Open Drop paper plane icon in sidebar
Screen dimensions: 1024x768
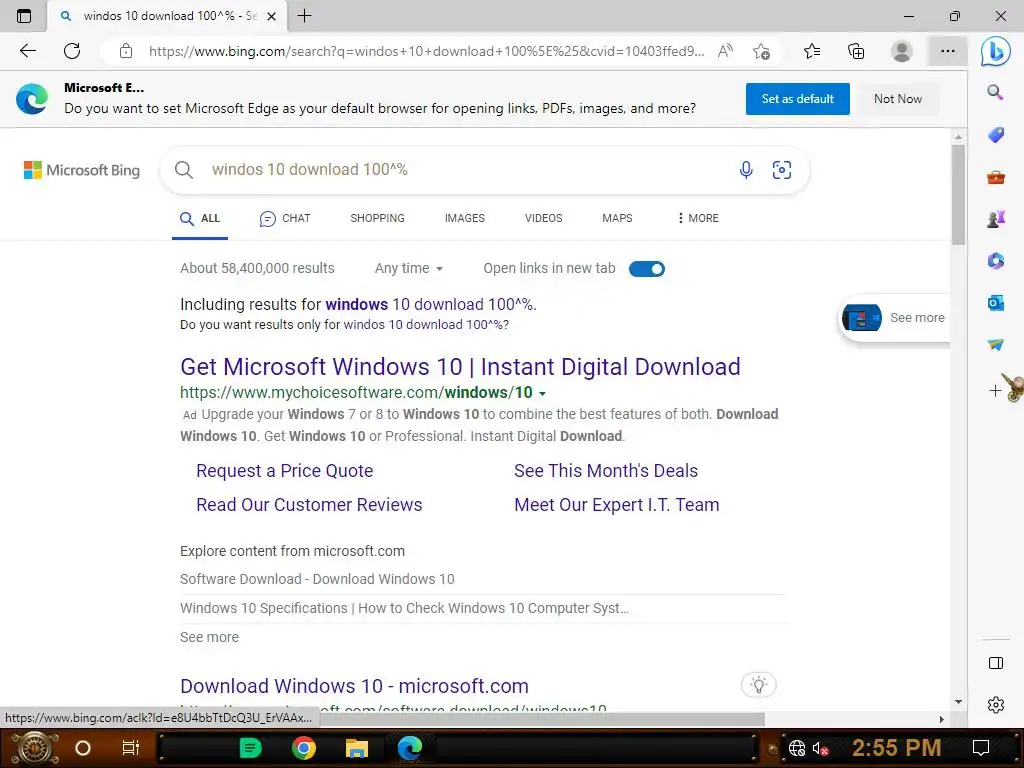(995, 345)
